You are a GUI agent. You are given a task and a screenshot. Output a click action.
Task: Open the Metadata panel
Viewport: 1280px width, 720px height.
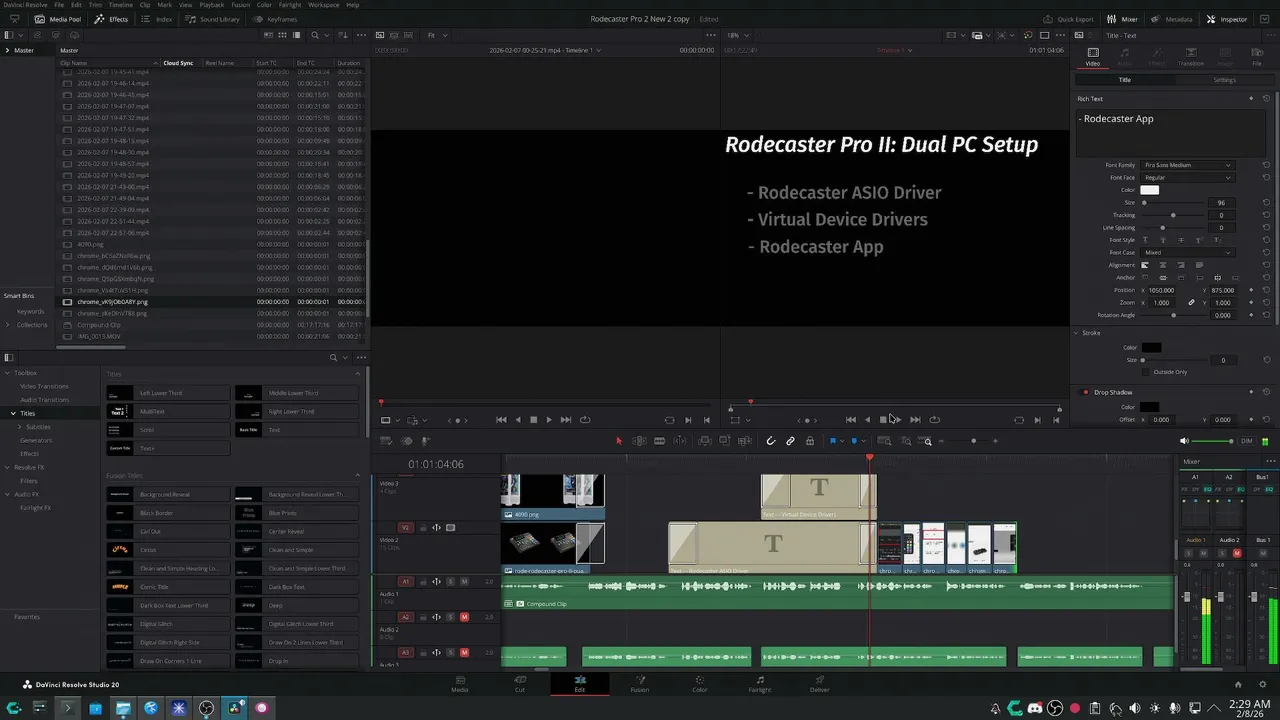1172,19
